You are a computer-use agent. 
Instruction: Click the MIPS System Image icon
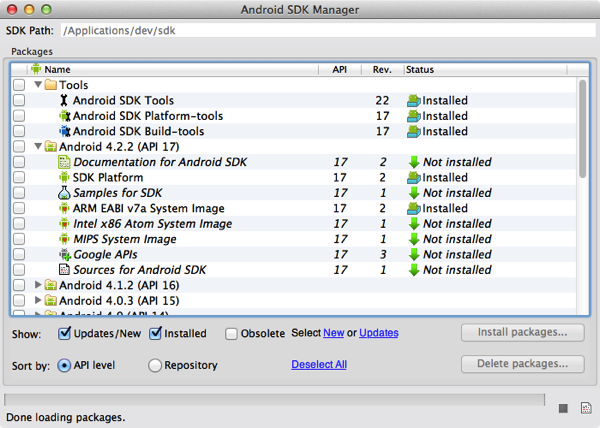[x=64, y=239]
